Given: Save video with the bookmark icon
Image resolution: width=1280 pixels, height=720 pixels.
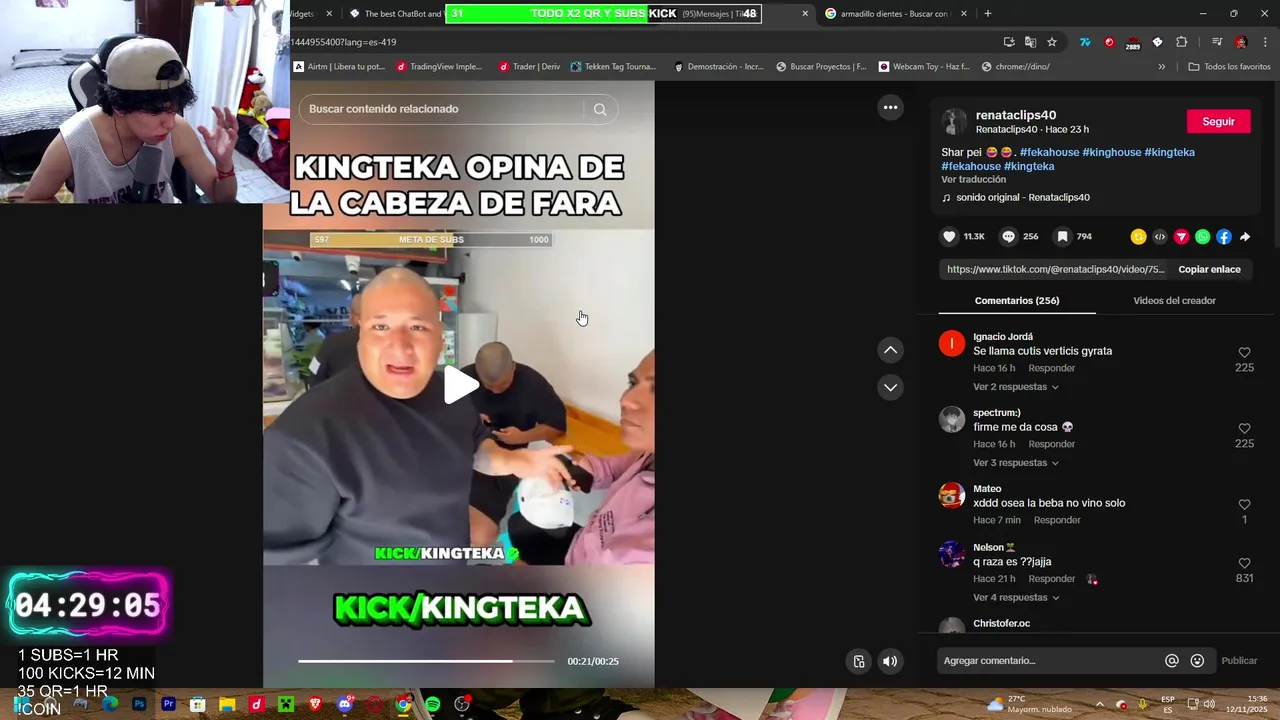Looking at the screenshot, I should click(x=1062, y=237).
